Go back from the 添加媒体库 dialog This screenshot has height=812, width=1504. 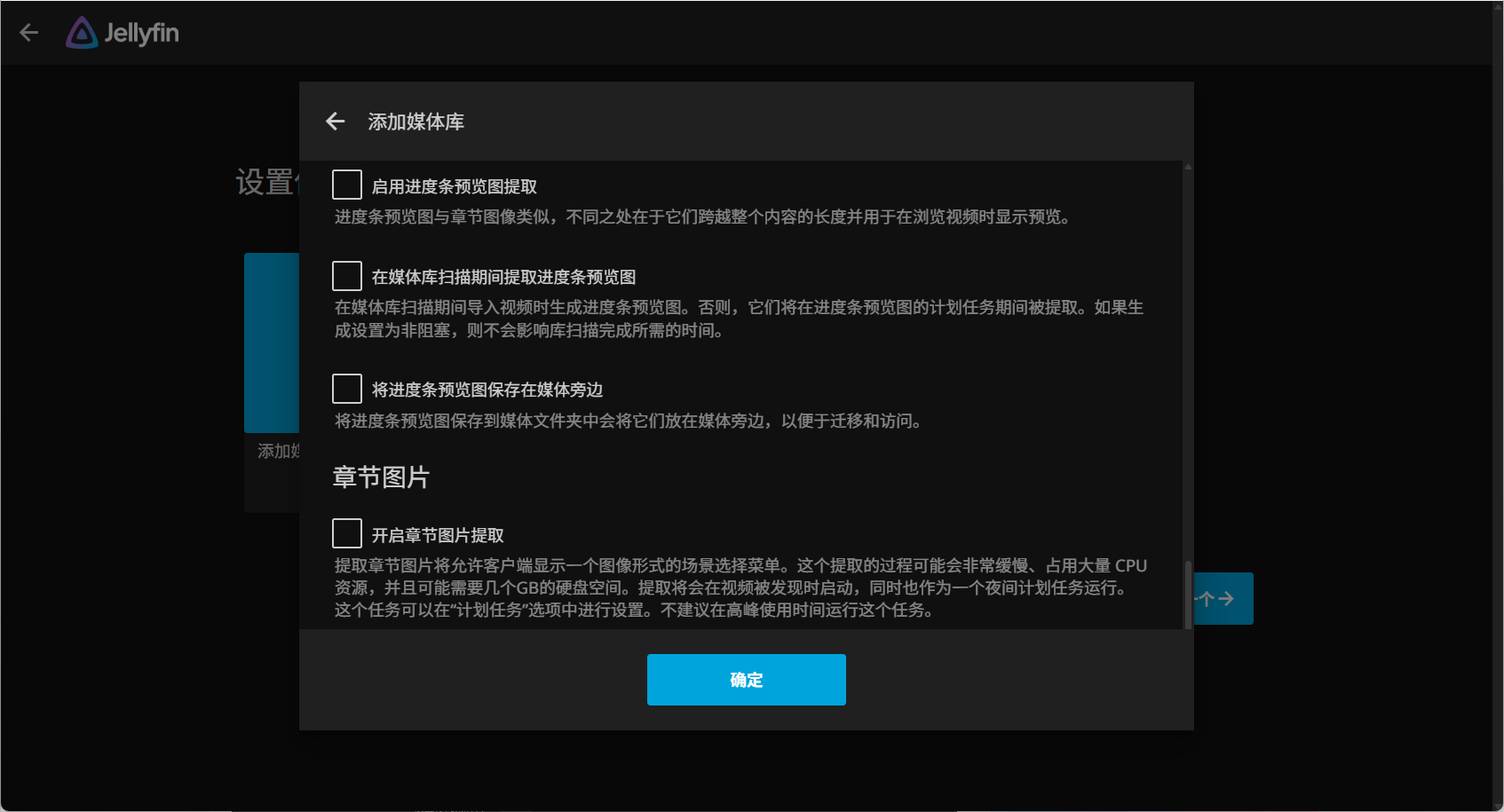pos(335,122)
